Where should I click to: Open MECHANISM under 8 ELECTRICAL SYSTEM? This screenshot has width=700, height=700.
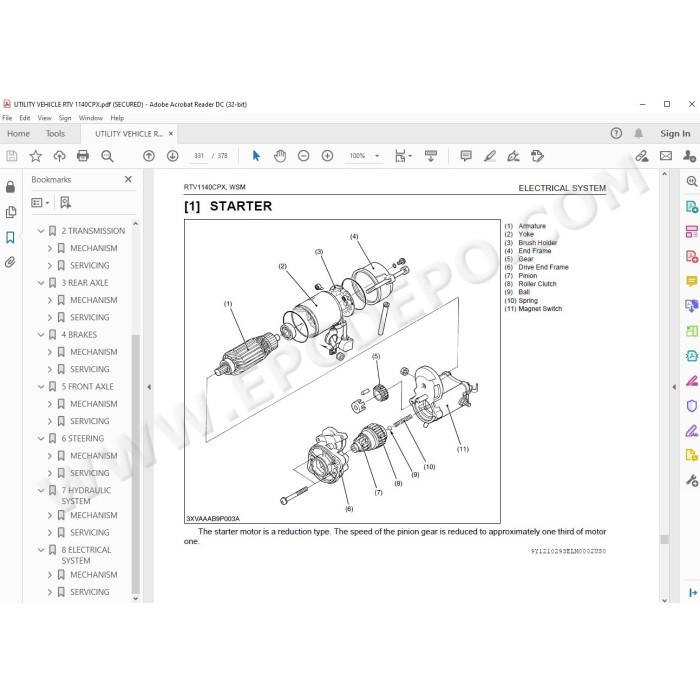point(94,575)
